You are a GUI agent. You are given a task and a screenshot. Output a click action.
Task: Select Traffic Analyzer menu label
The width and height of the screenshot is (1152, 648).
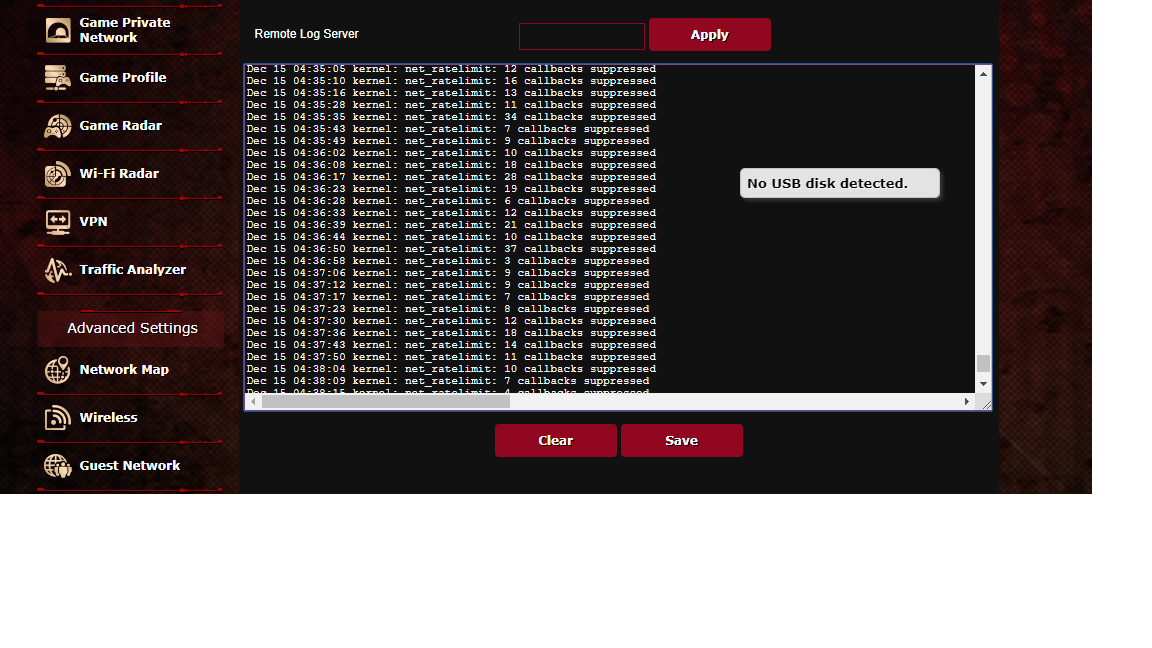132,270
